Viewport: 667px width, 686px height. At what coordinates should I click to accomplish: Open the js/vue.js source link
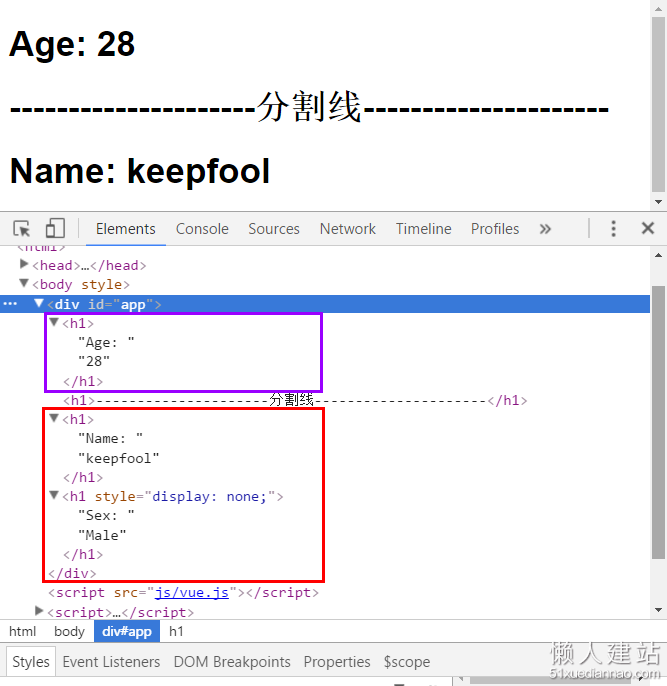192,592
